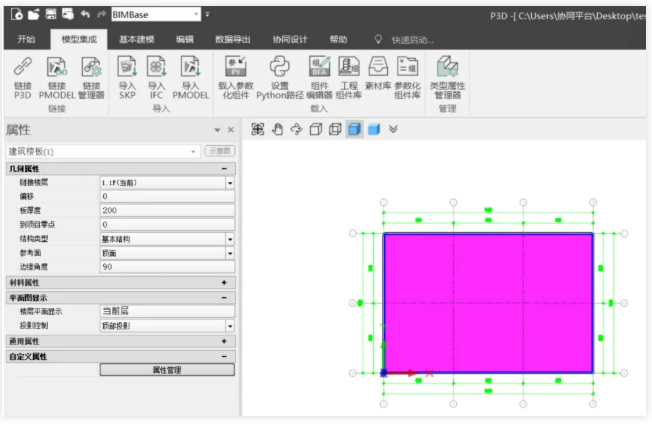Image resolution: width=652 pixels, height=424 pixels.
Task: Open the 素材库 tool
Action: (x=378, y=74)
